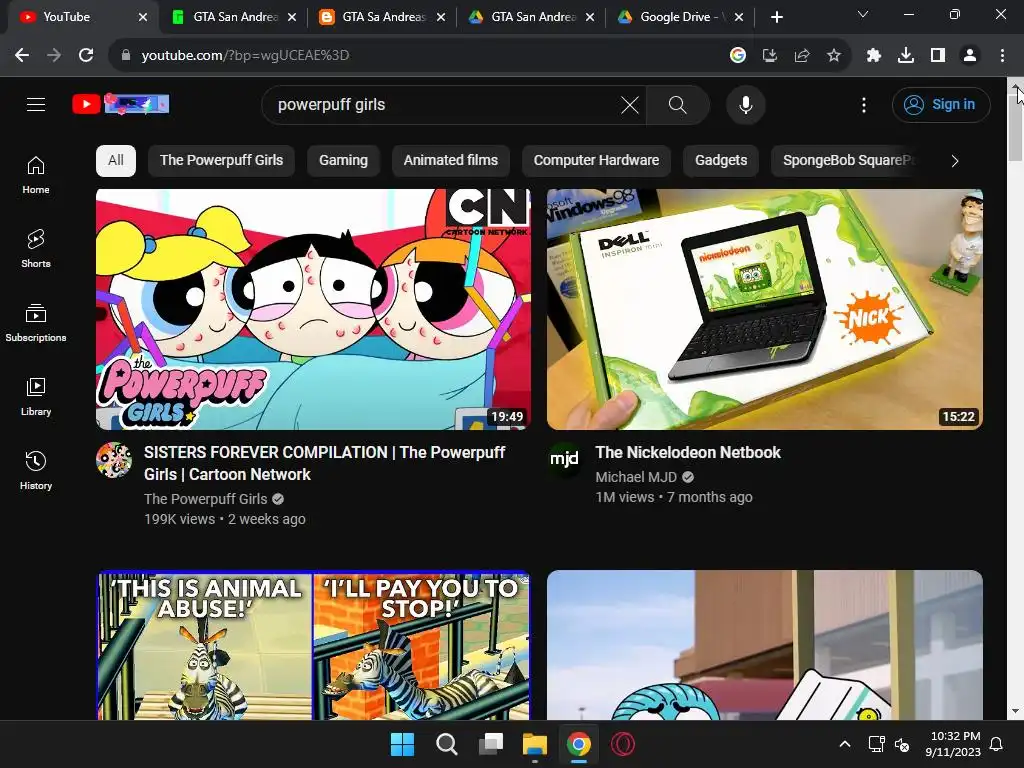Switch to the GTA Sa Andreas Blogger tab

point(384,17)
